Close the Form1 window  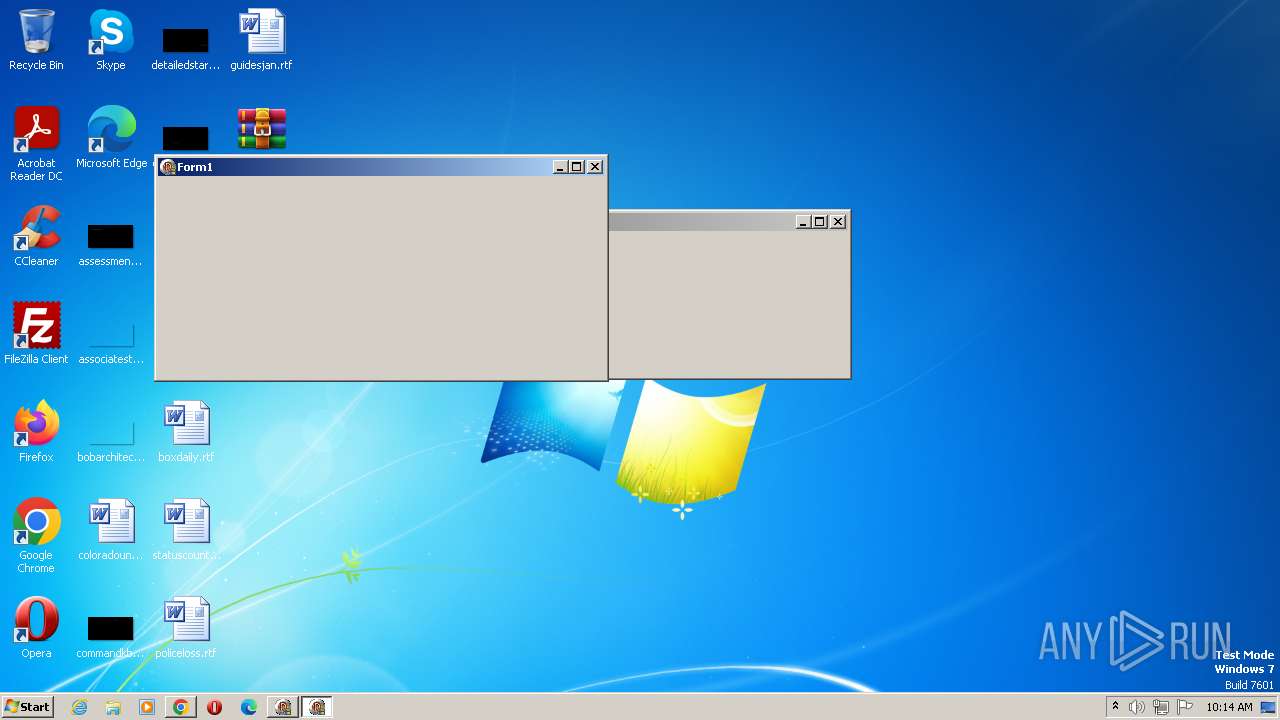(595, 167)
